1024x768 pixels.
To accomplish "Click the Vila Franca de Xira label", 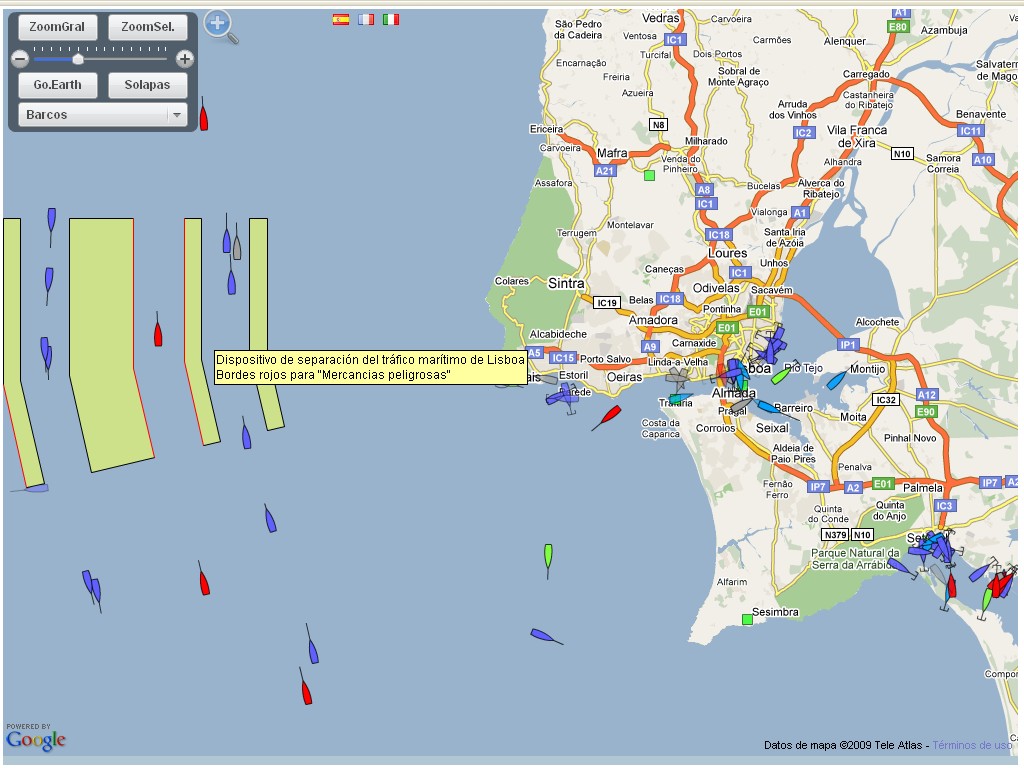I will coord(857,136).
